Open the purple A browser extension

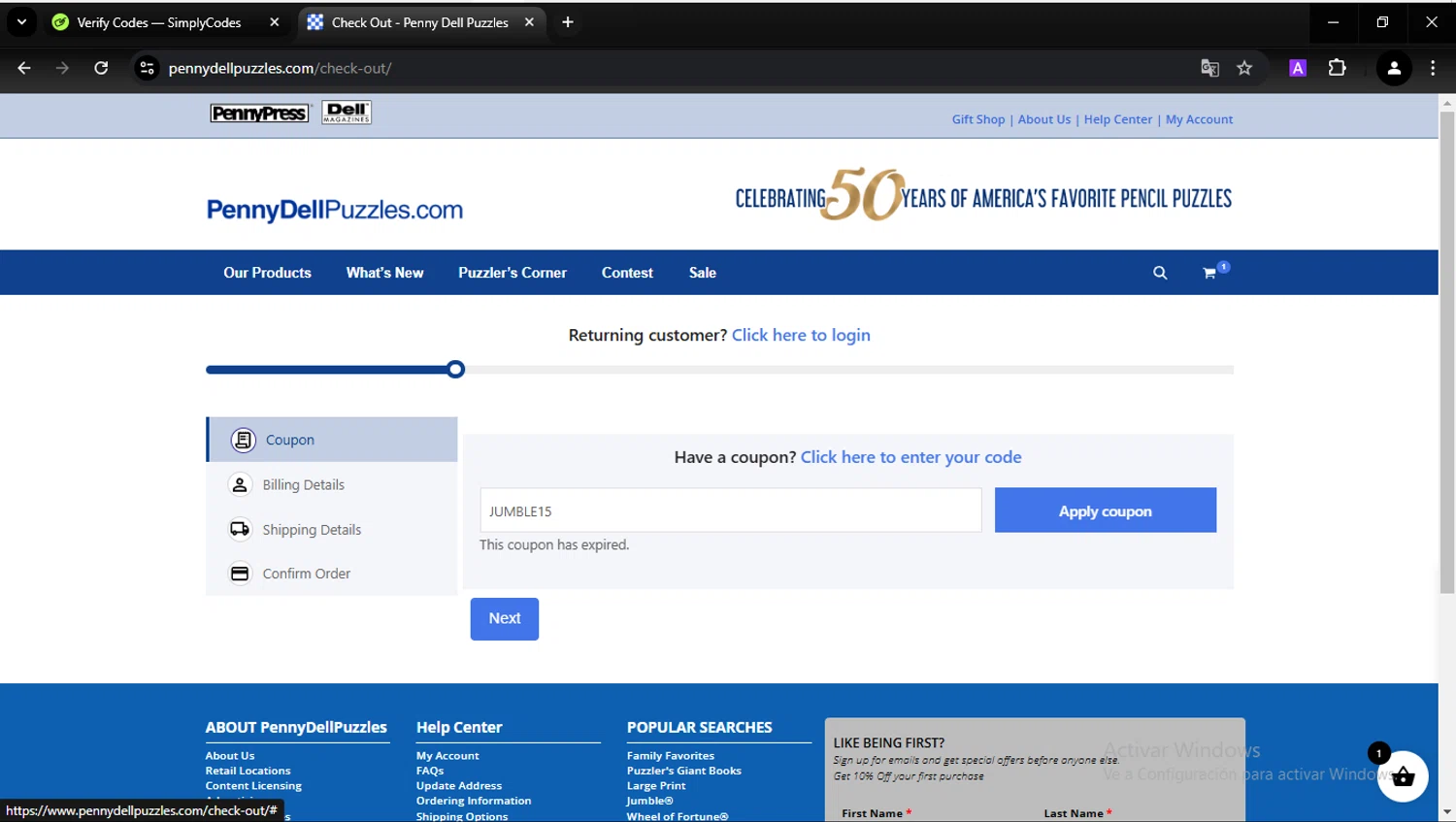[1298, 68]
